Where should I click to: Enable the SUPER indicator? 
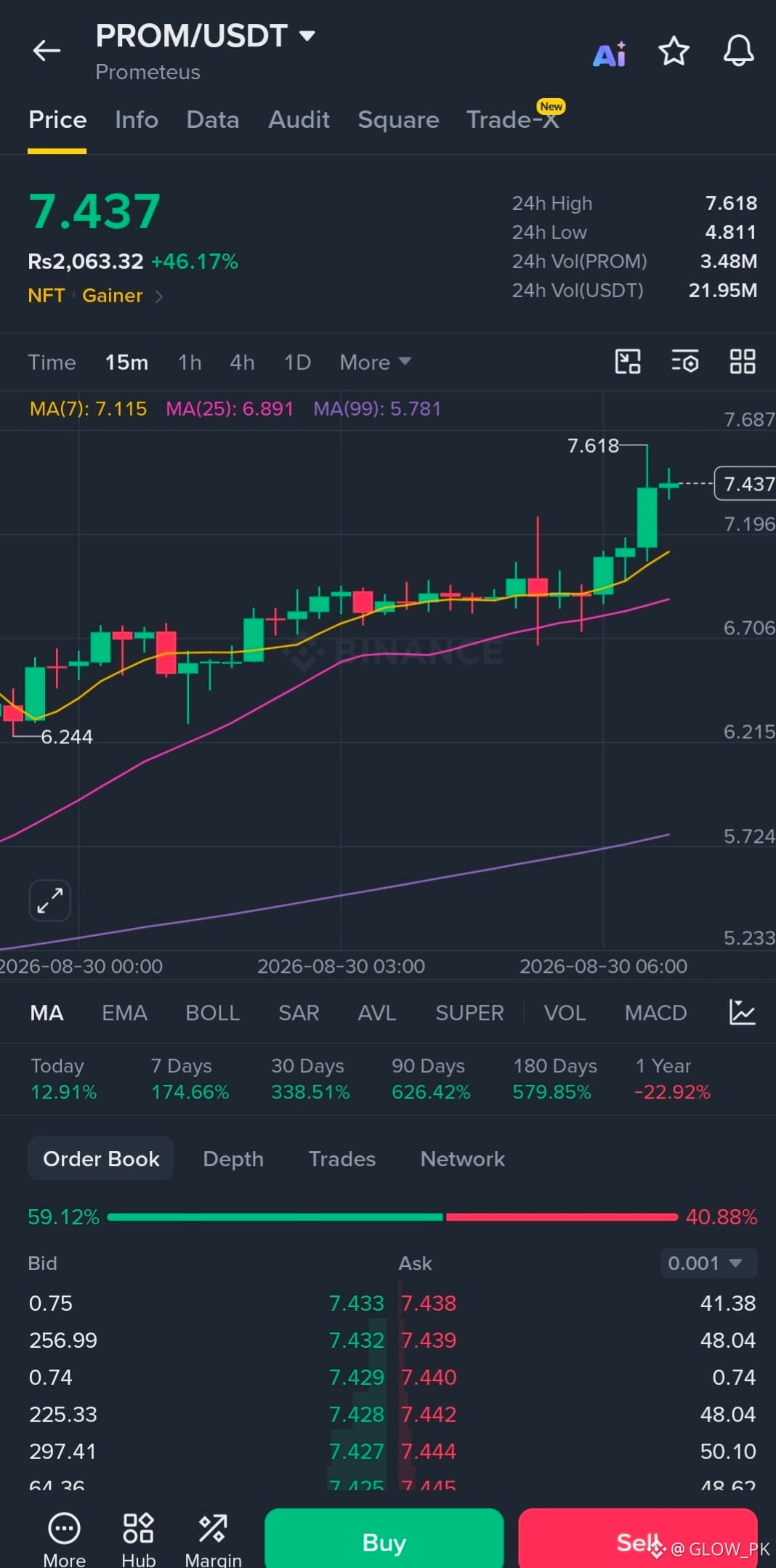pos(469,1012)
